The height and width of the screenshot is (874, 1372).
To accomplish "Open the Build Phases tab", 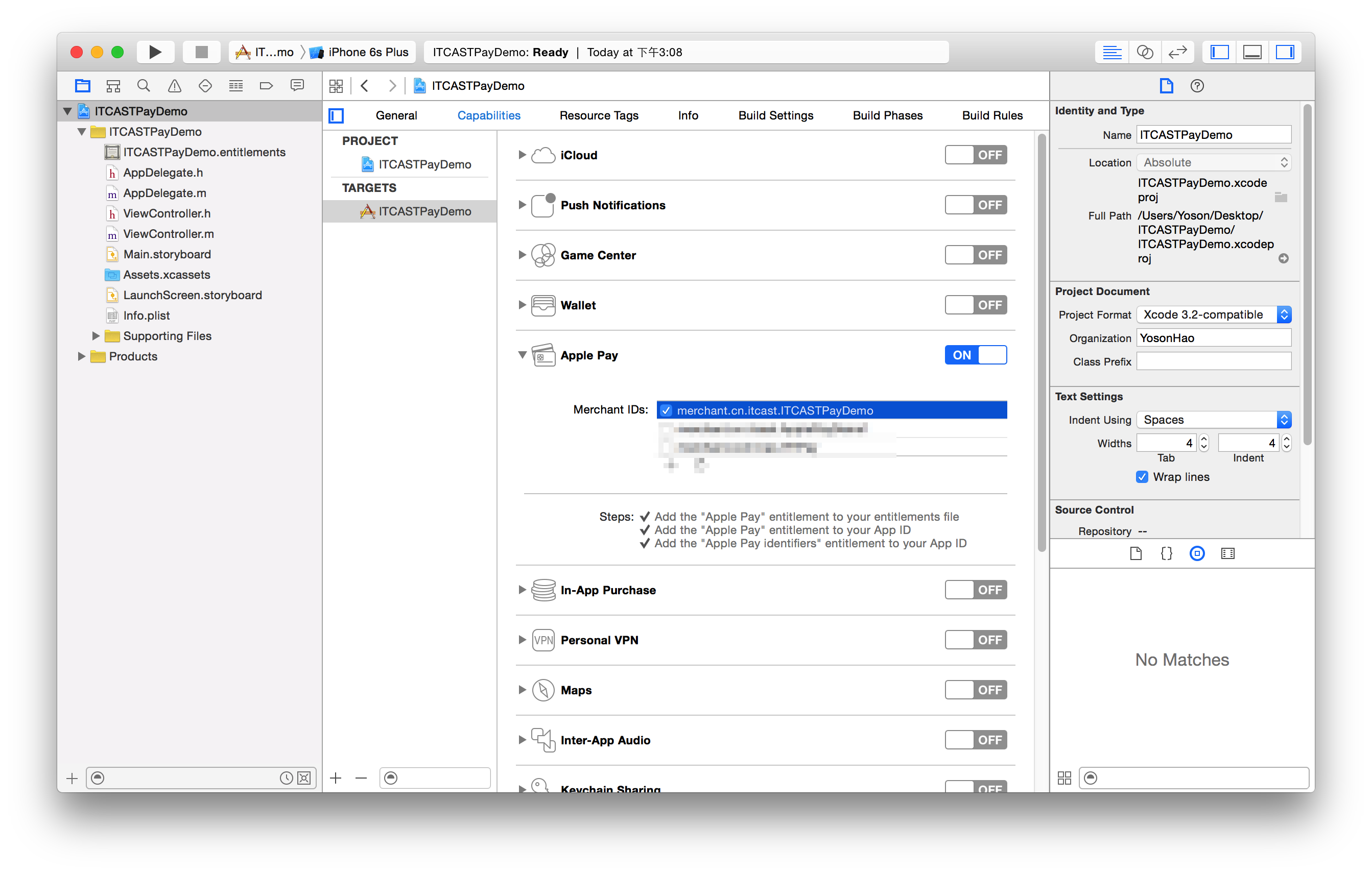I will [x=887, y=115].
